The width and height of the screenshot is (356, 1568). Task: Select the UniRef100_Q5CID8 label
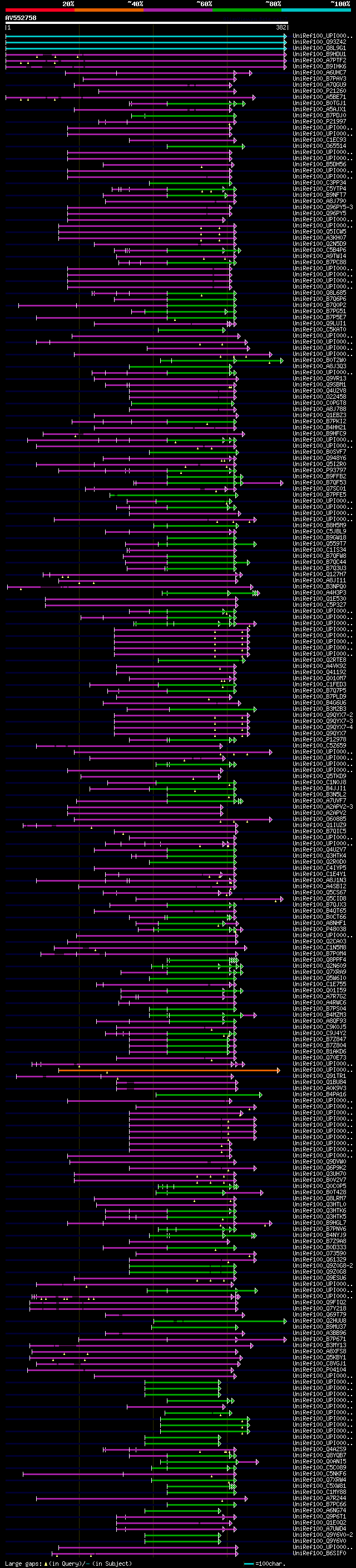tap(319, 898)
